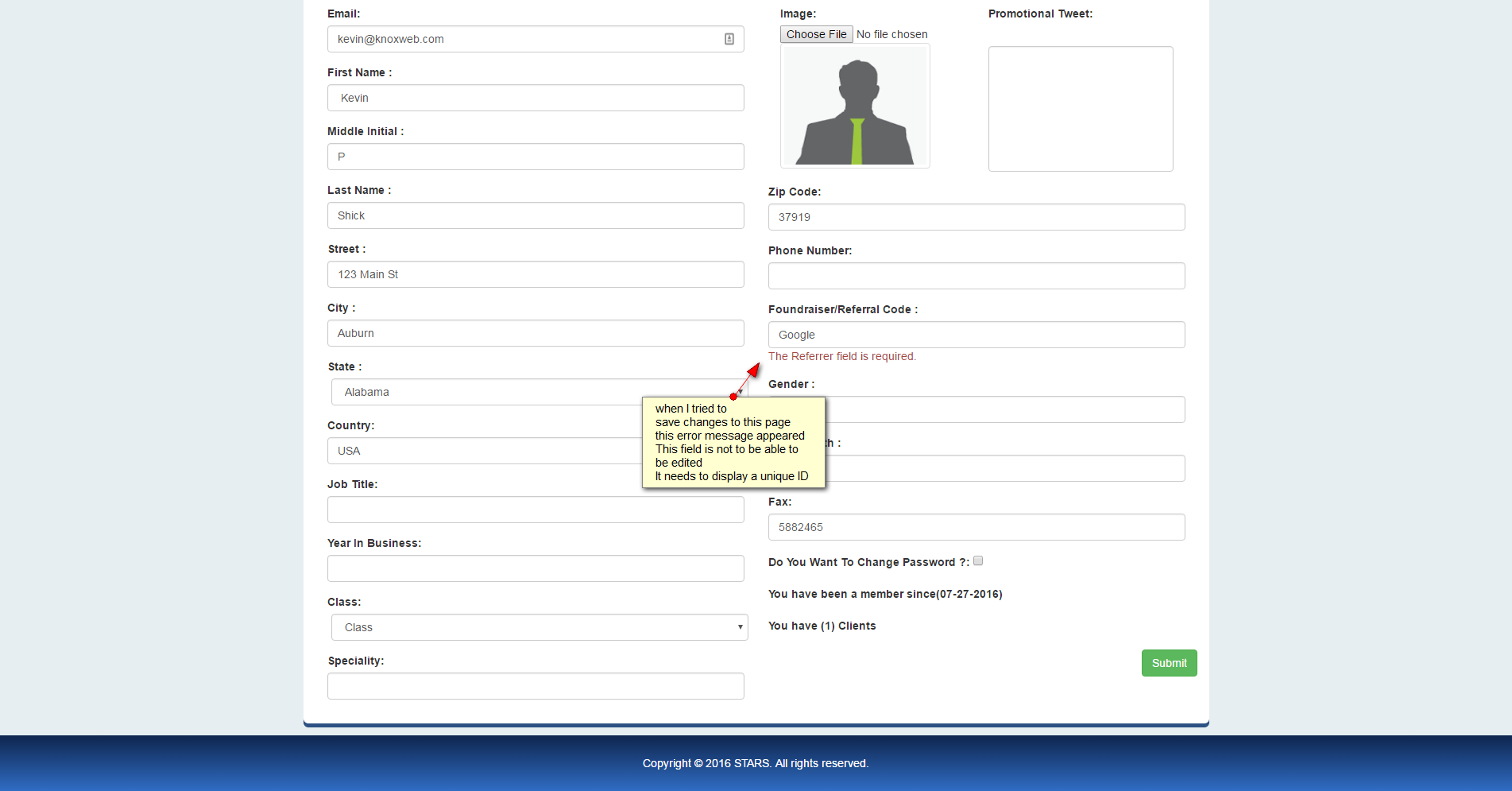Edit the Street field with 123 Main St
The width and height of the screenshot is (1512, 791).
coord(536,274)
